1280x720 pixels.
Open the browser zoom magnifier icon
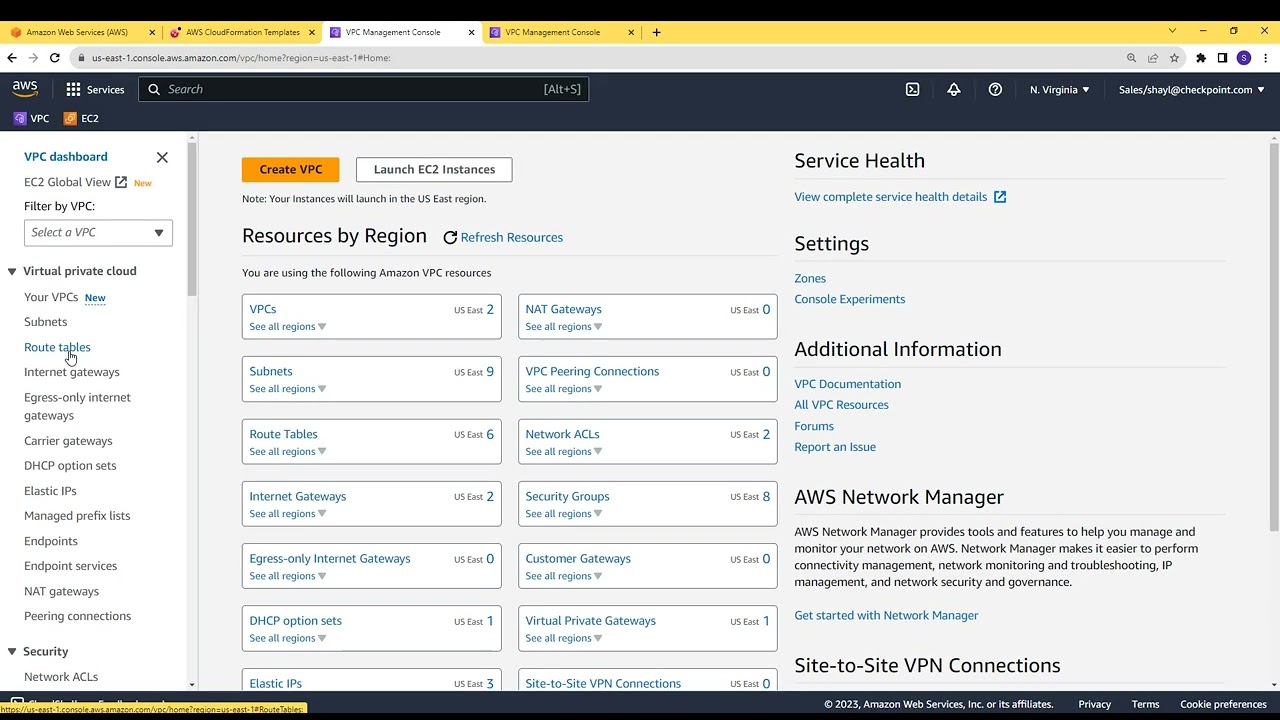pyautogui.click(x=1131, y=58)
